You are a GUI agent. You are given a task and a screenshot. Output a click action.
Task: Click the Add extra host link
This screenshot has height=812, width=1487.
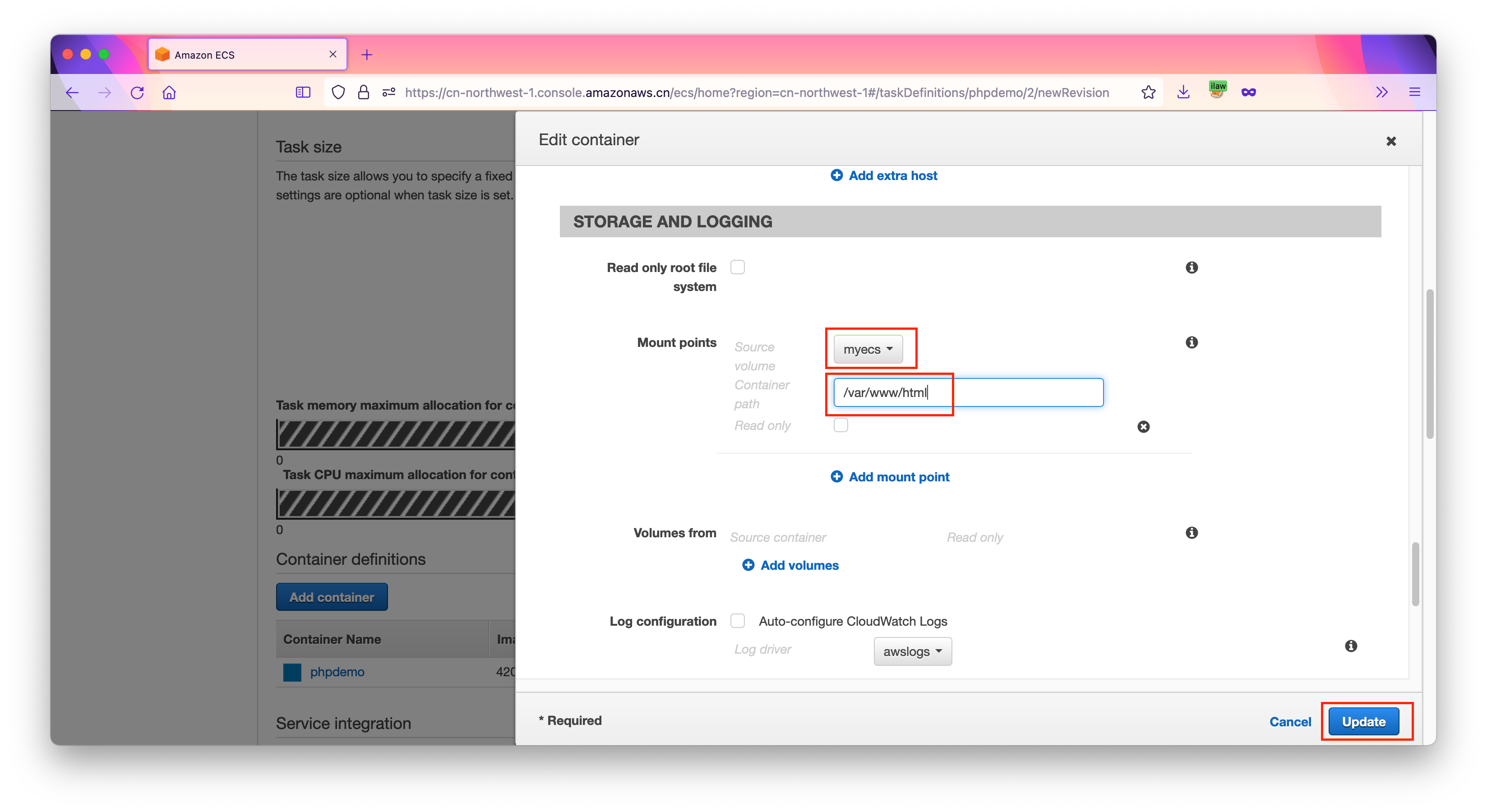pyautogui.click(x=893, y=175)
